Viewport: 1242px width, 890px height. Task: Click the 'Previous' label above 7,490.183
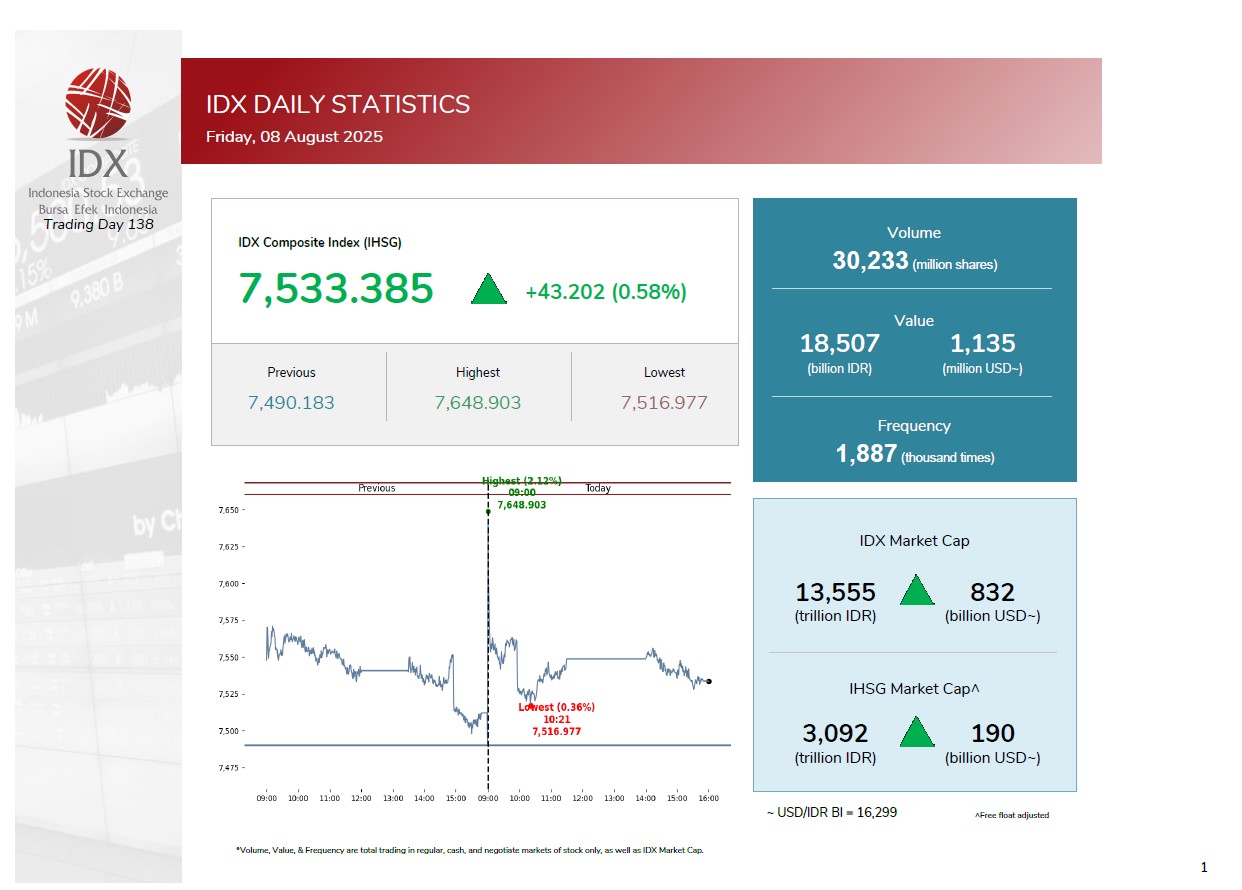(291, 372)
